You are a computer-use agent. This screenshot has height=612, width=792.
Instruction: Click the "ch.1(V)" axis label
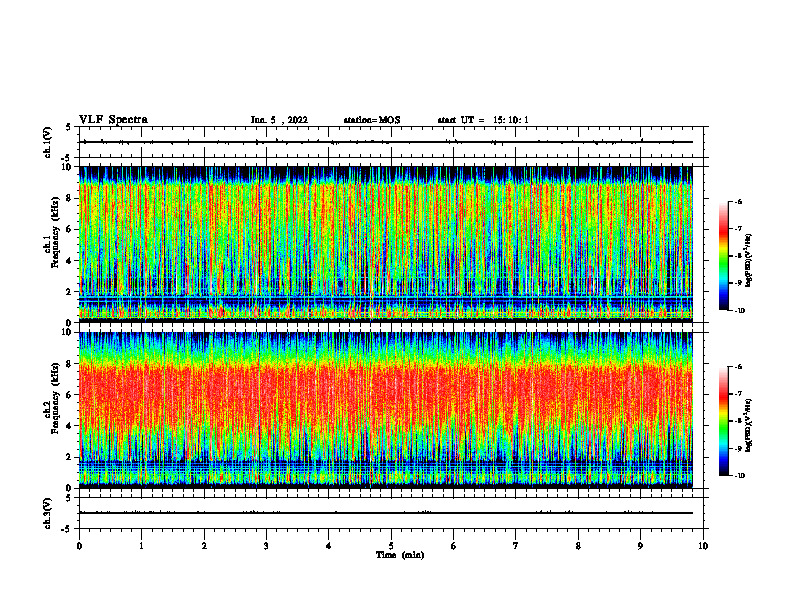pos(47,142)
